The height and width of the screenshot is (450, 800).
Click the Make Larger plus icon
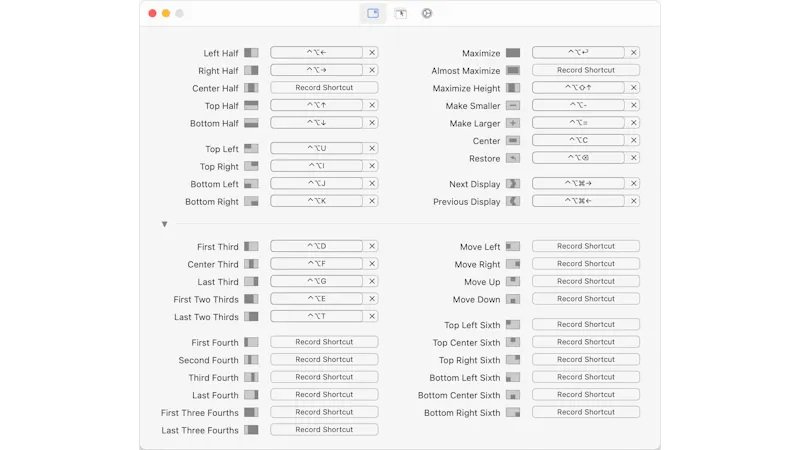pyautogui.click(x=513, y=123)
